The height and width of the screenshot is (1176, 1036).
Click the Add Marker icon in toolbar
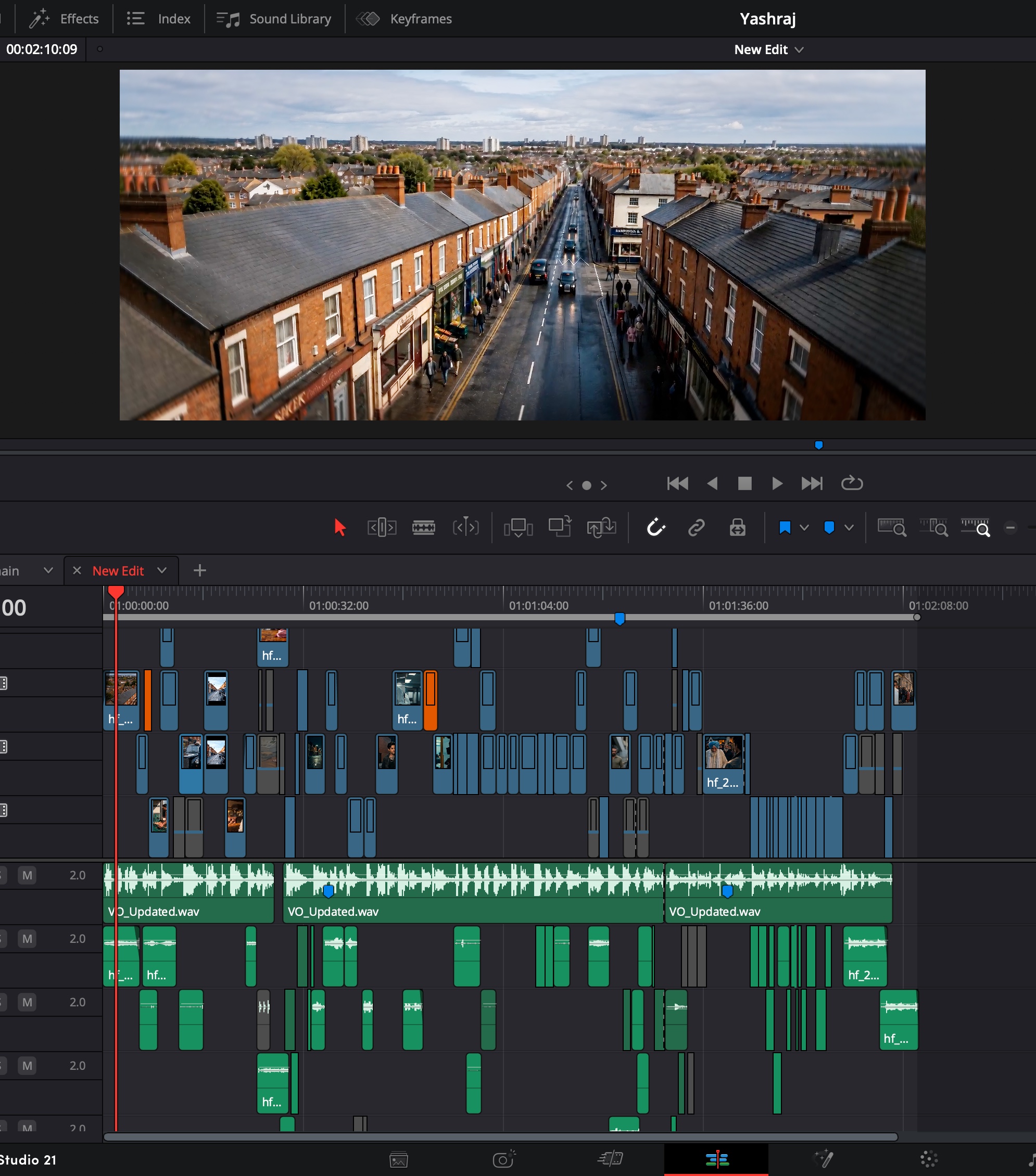[x=829, y=528]
